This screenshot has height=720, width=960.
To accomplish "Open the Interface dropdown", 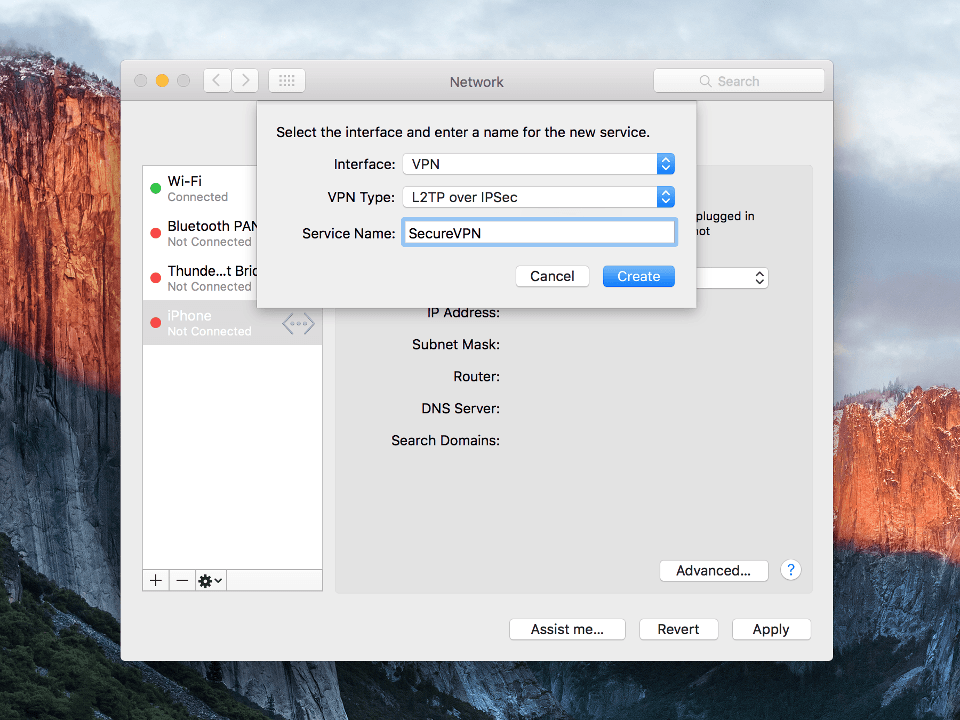I will point(665,164).
